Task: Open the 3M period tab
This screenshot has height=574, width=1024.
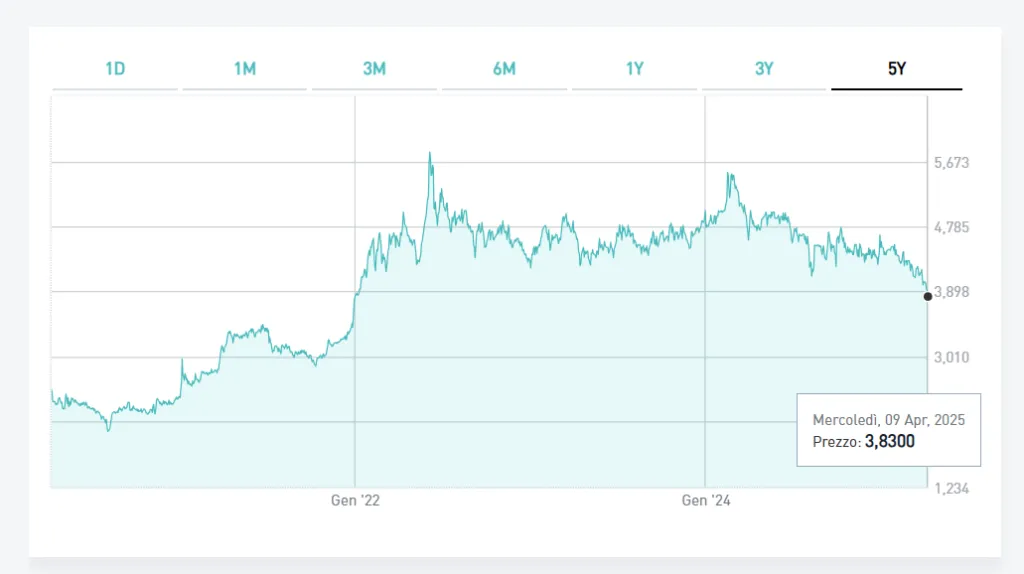Action: (x=374, y=69)
